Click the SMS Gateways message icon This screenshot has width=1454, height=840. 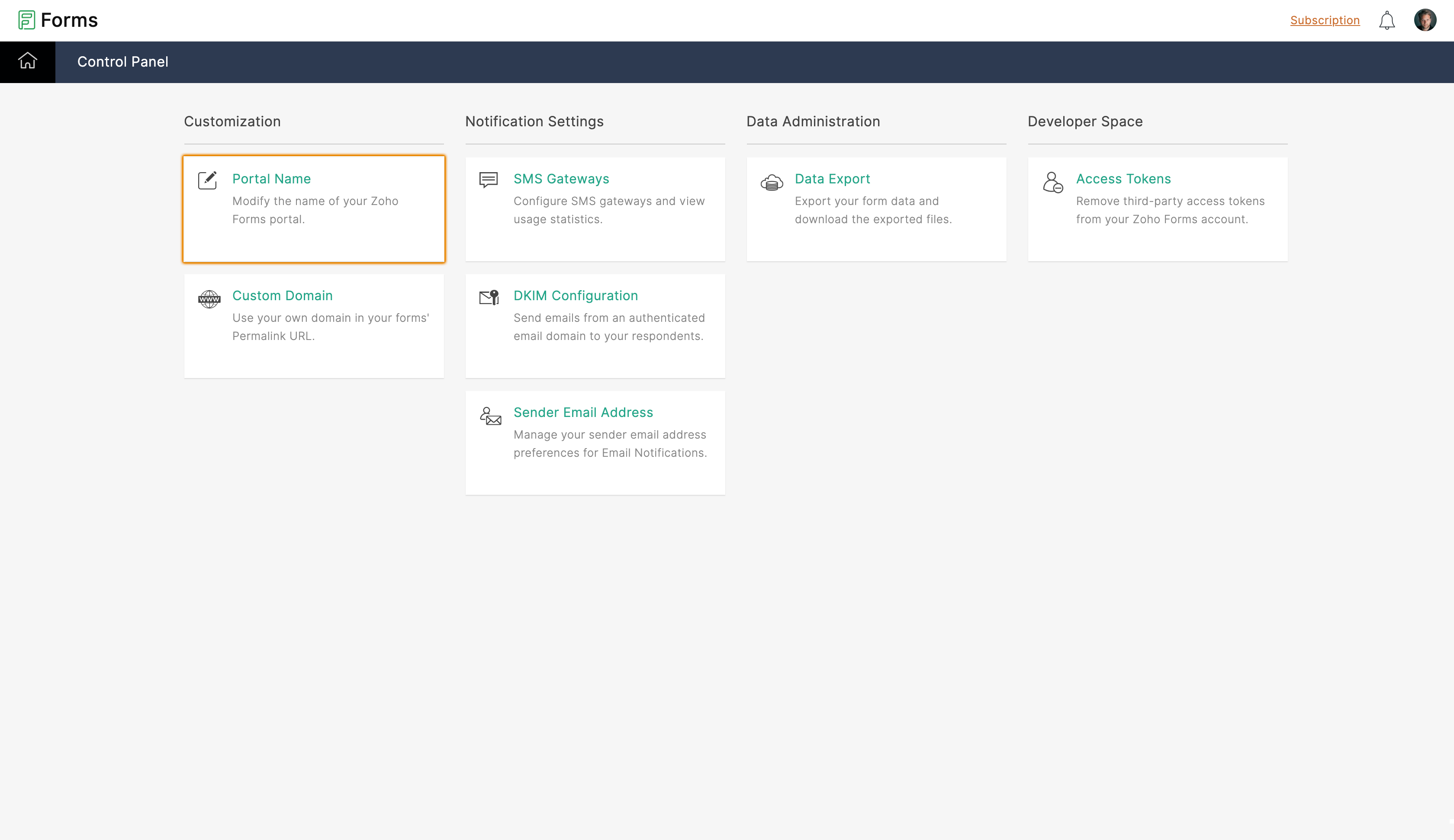pyautogui.click(x=488, y=180)
